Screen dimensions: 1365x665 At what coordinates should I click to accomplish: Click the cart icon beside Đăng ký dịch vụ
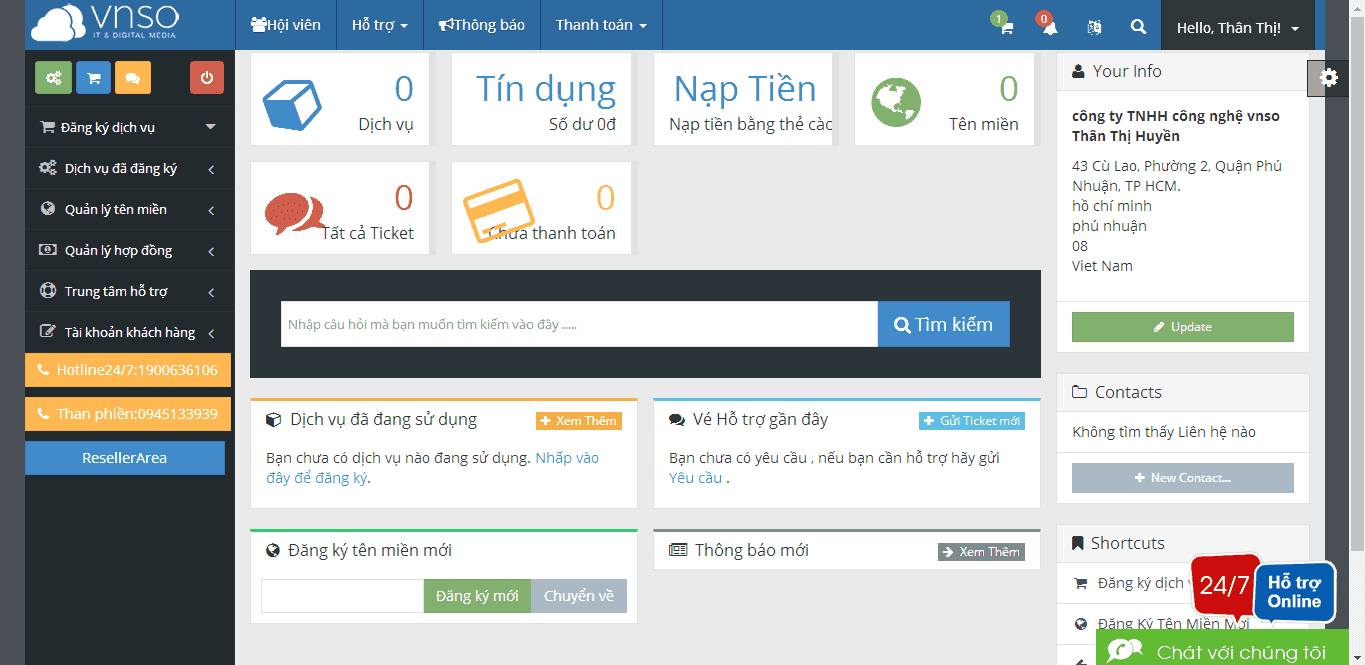47,127
